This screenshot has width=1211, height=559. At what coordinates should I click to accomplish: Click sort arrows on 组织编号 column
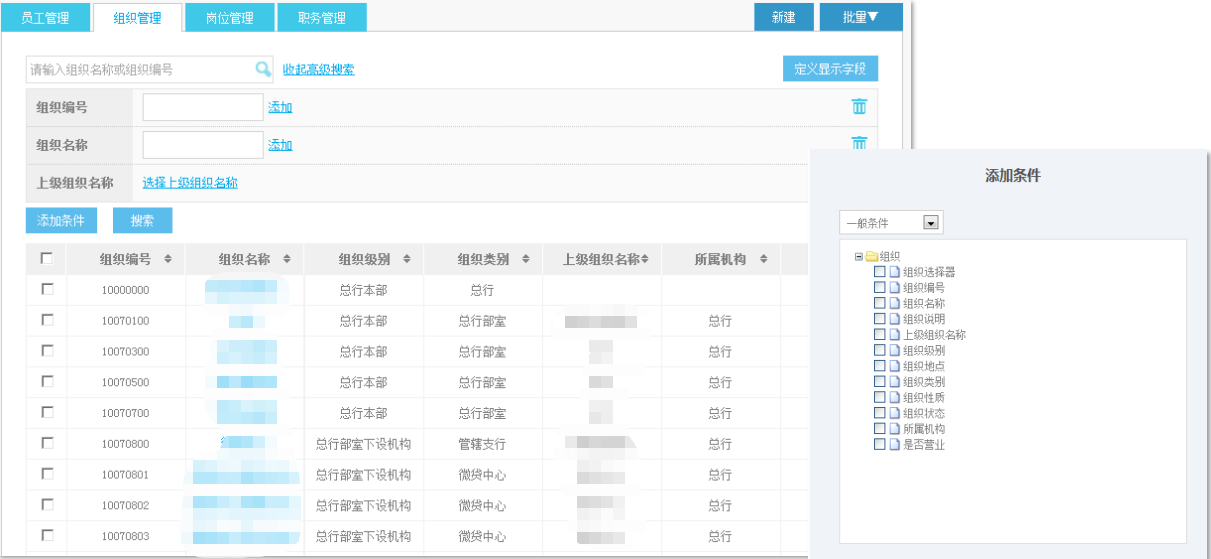[168, 259]
